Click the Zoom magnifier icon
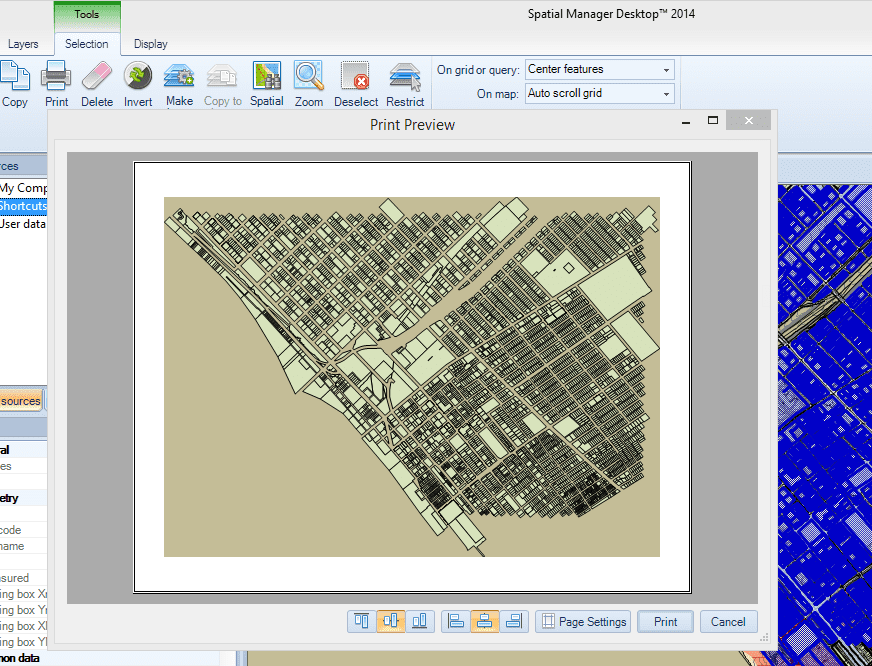Viewport: 872px width, 666px height. click(x=308, y=80)
